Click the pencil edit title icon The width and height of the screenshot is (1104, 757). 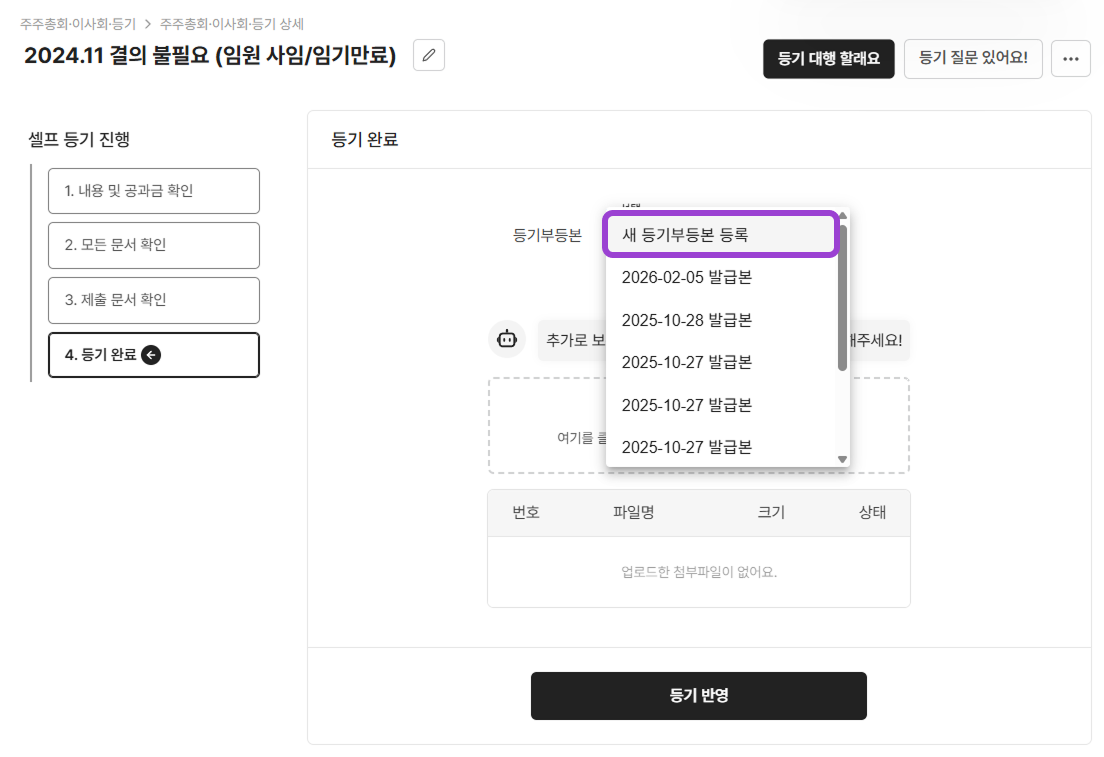pyautogui.click(x=429, y=56)
